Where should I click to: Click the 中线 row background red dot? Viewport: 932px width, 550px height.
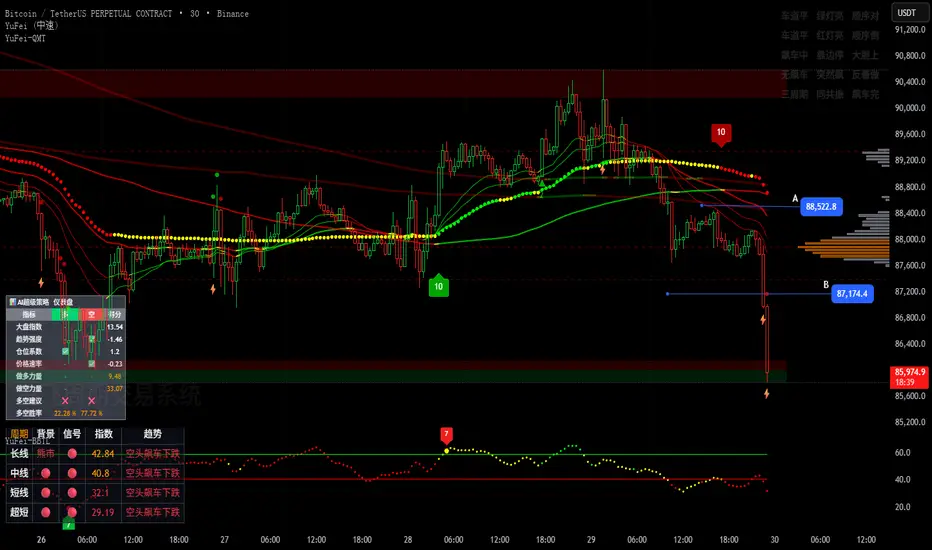[x=46, y=473]
